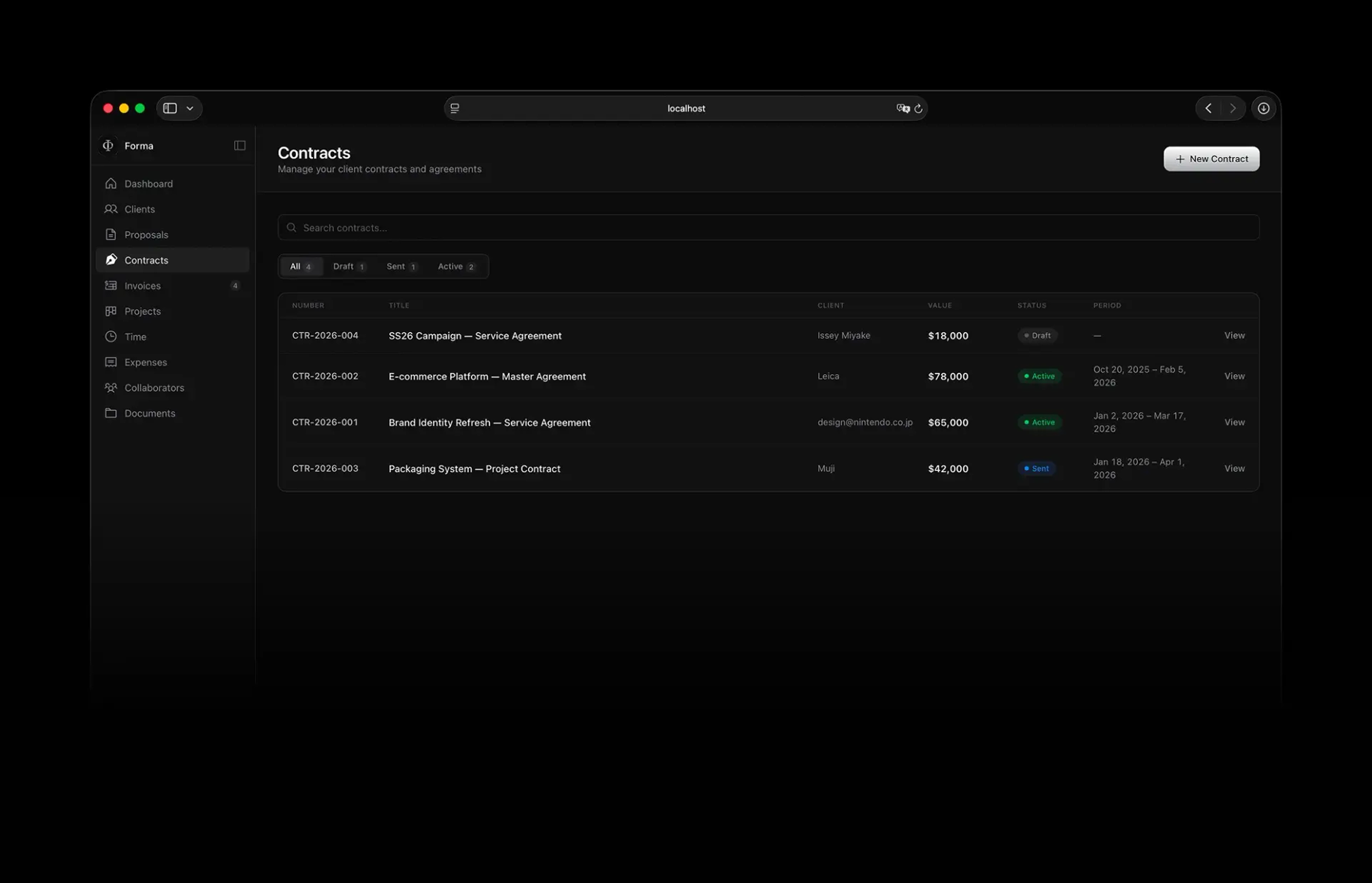Expand browser sidebar chevron dropdown
The height and width of the screenshot is (883, 1372).
click(190, 108)
